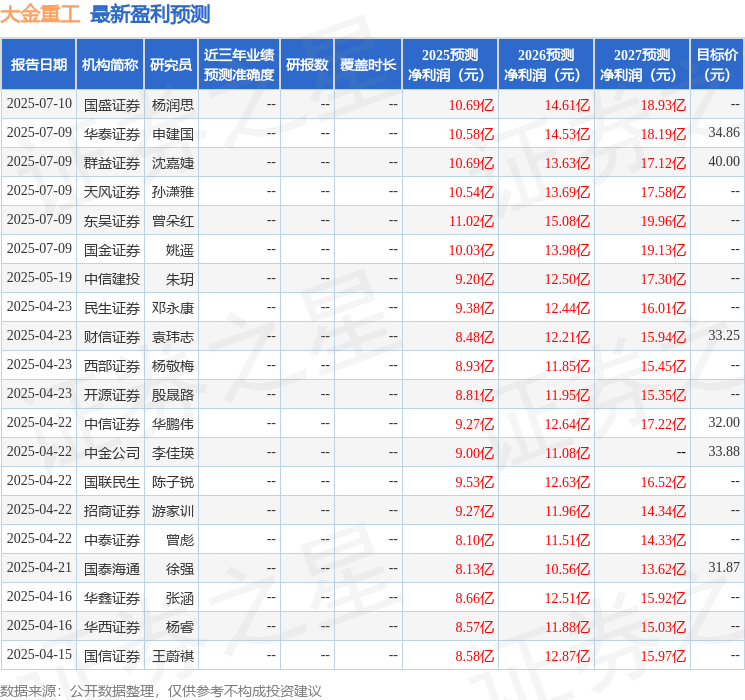Click researcher name 李佳瑛
Screen dimensions: 745x700
pyautogui.click(x=172, y=453)
